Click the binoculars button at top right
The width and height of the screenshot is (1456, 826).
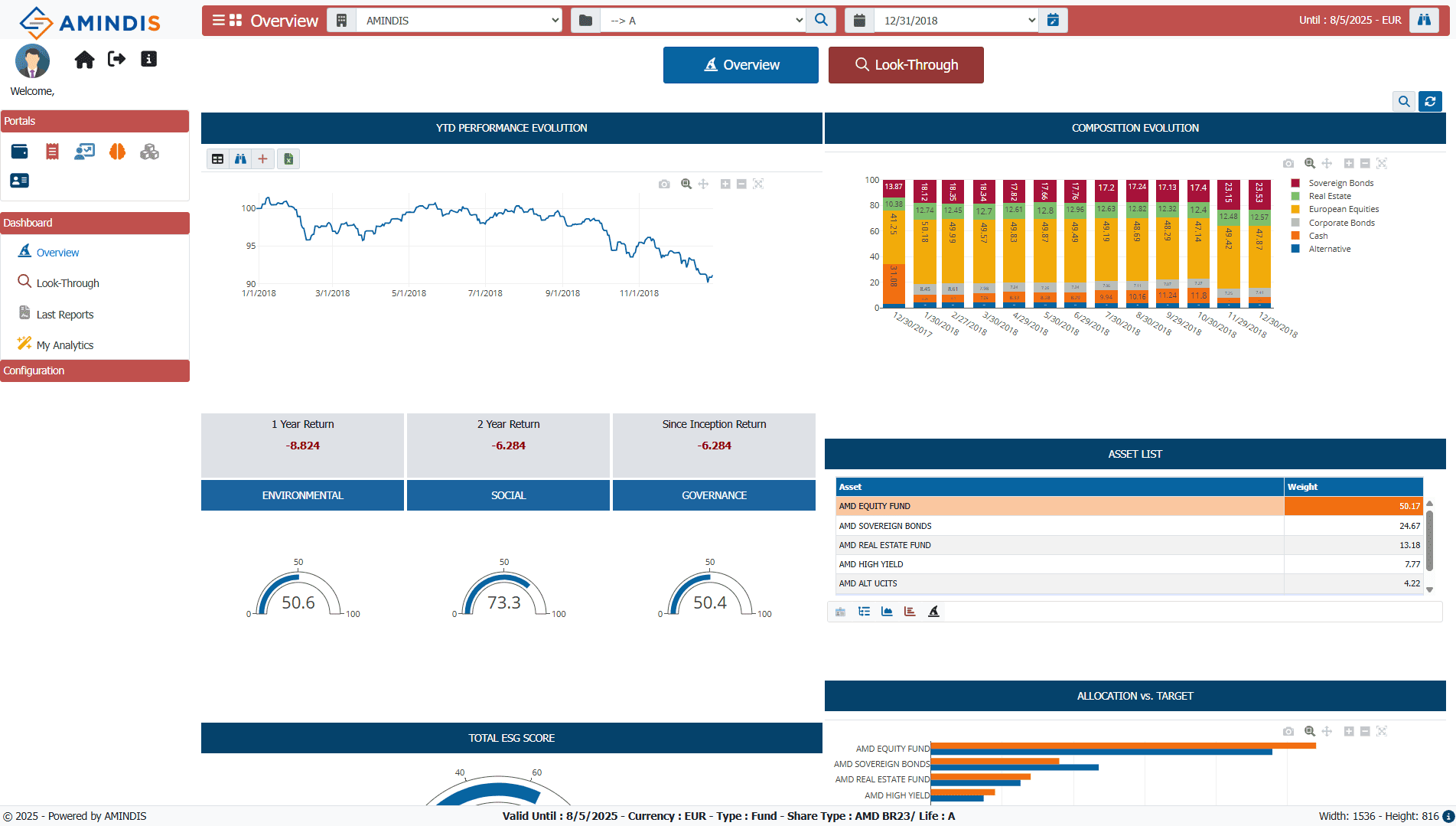point(1424,20)
